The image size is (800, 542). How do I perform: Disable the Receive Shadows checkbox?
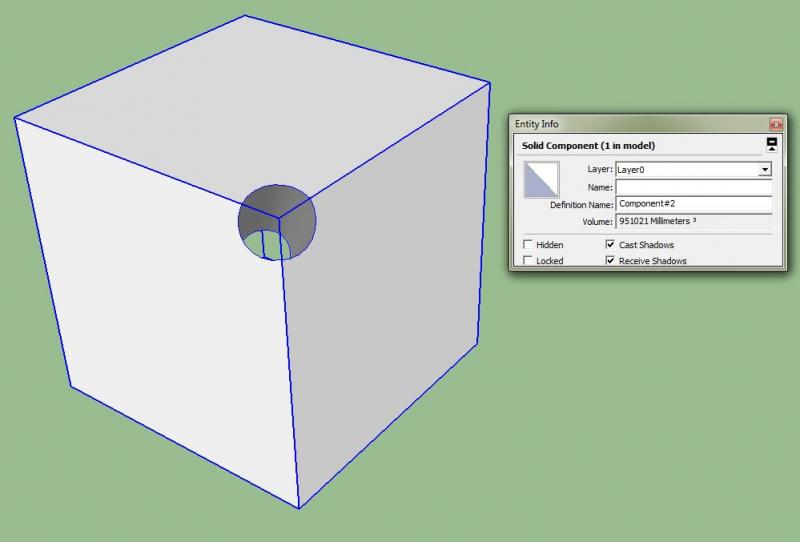tap(610, 261)
